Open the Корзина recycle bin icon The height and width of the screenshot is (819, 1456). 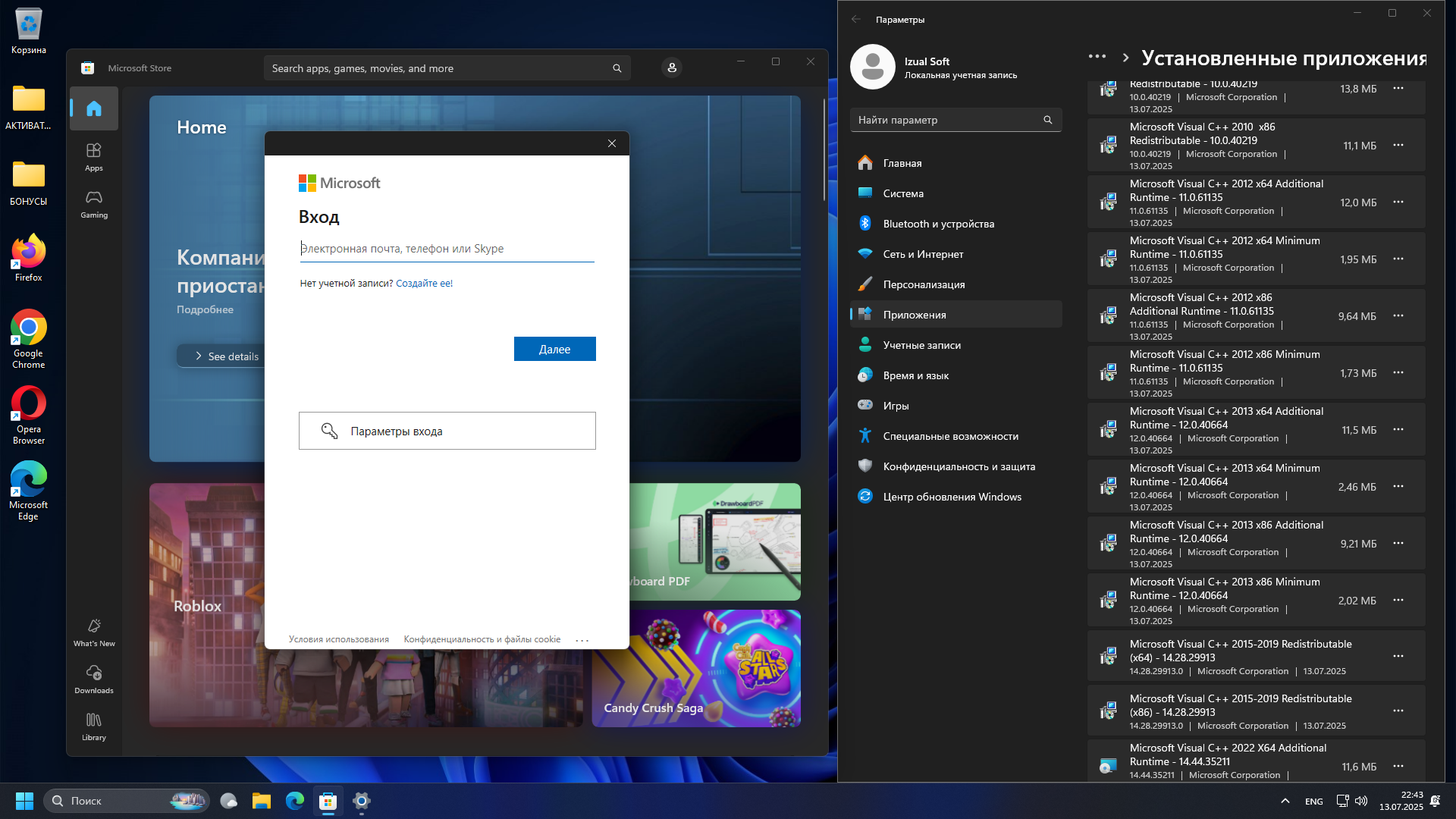[29, 31]
